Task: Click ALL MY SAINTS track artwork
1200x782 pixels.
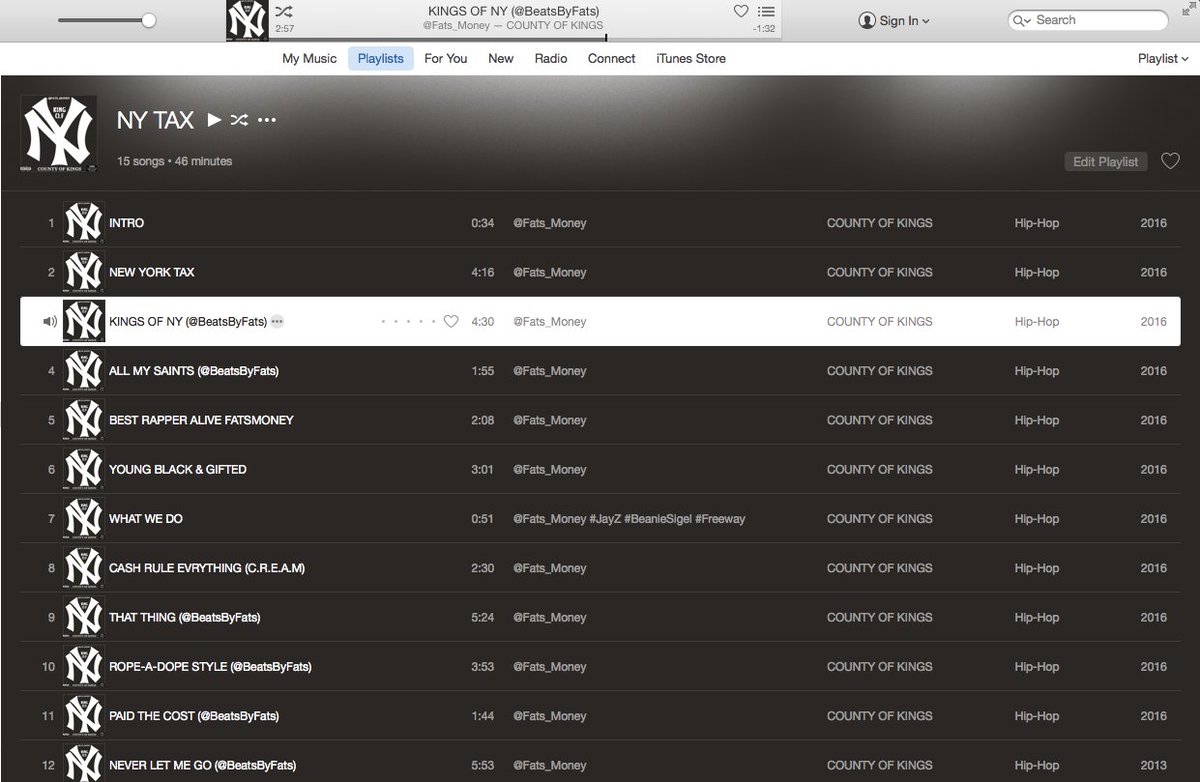Action: (x=84, y=370)
